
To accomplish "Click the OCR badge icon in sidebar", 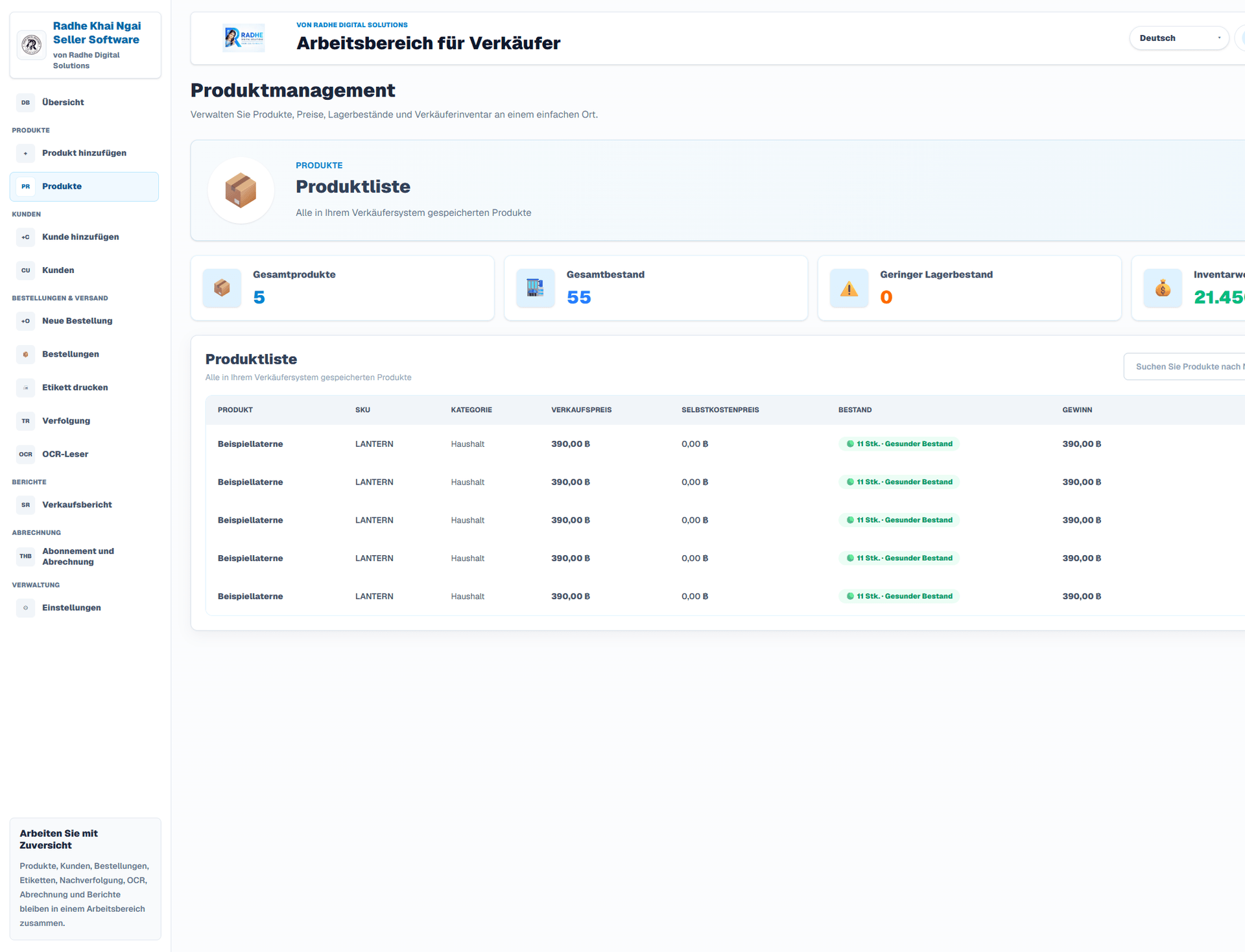I will click(x=25, y=454).
